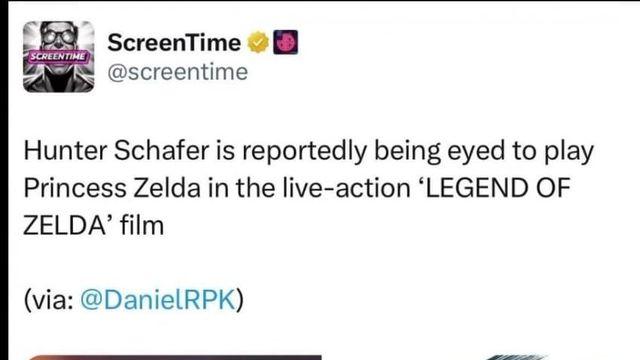Click the 'LEGEND OF' capitalized title text
Viewport: 640px width, 360px height.
coord(497,188)
